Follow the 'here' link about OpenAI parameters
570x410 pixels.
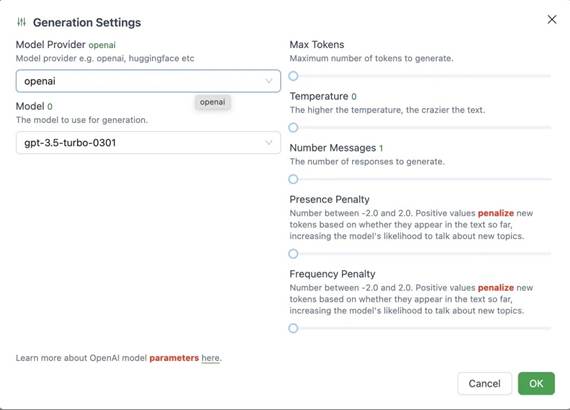pyautogui.click(x=210, y=358)
